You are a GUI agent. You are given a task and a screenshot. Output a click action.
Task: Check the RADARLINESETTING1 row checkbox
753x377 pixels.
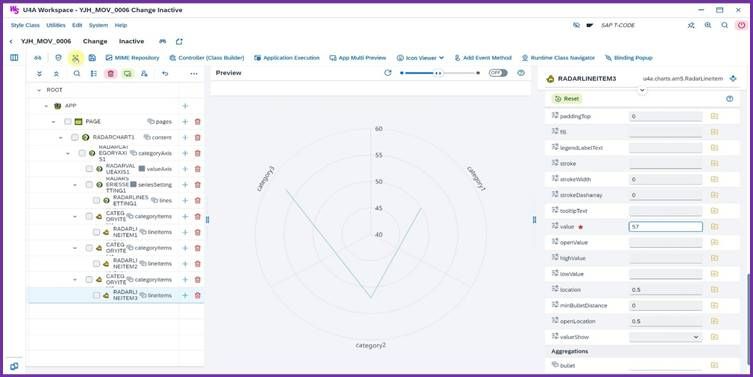[x=96, y=200]
